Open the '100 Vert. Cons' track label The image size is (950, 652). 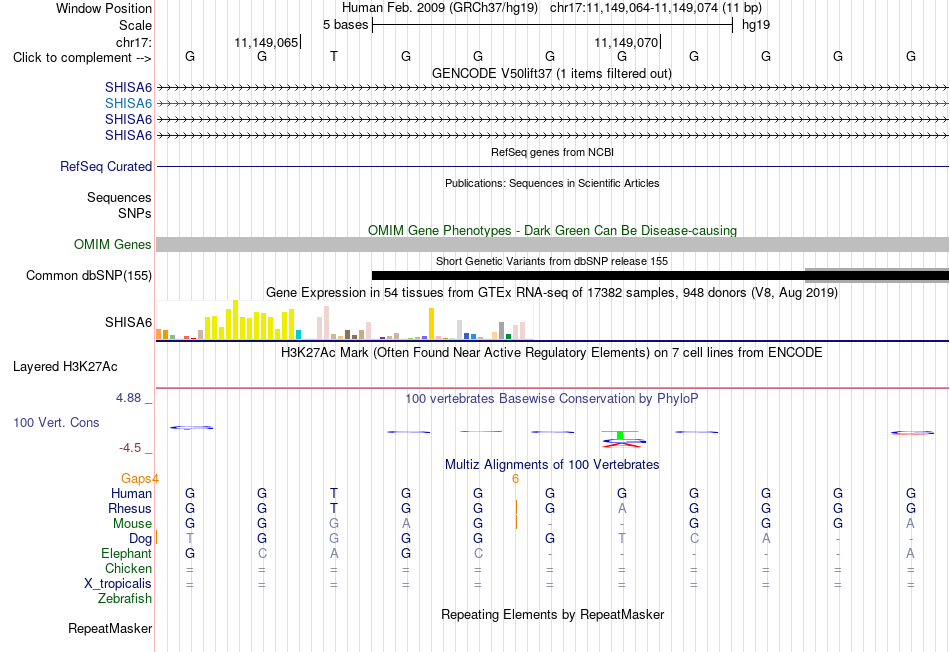pyautogui.click(x=56, y=422)
